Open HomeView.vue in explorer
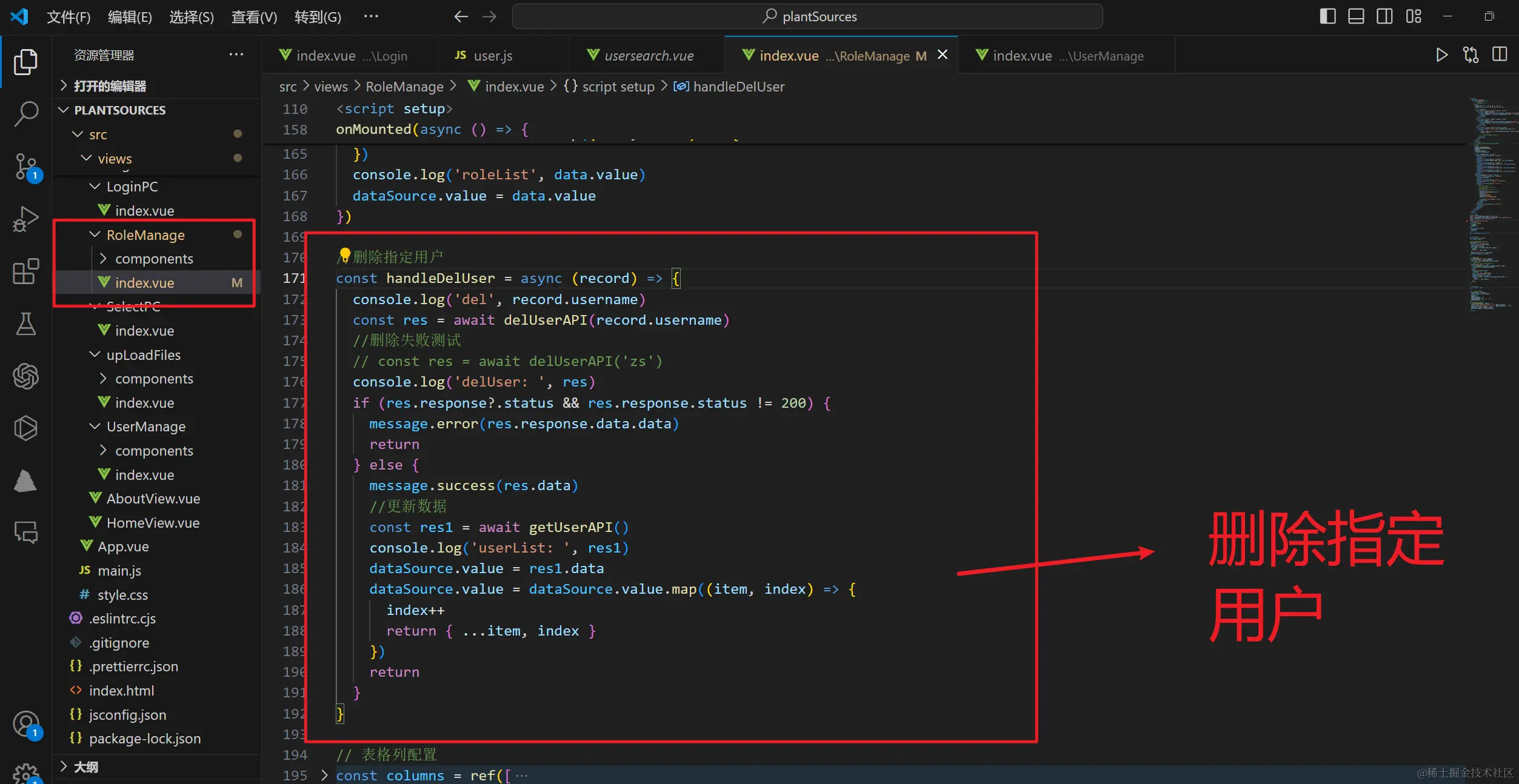Viewport: 1519px width, 784px height. [156, 523]
